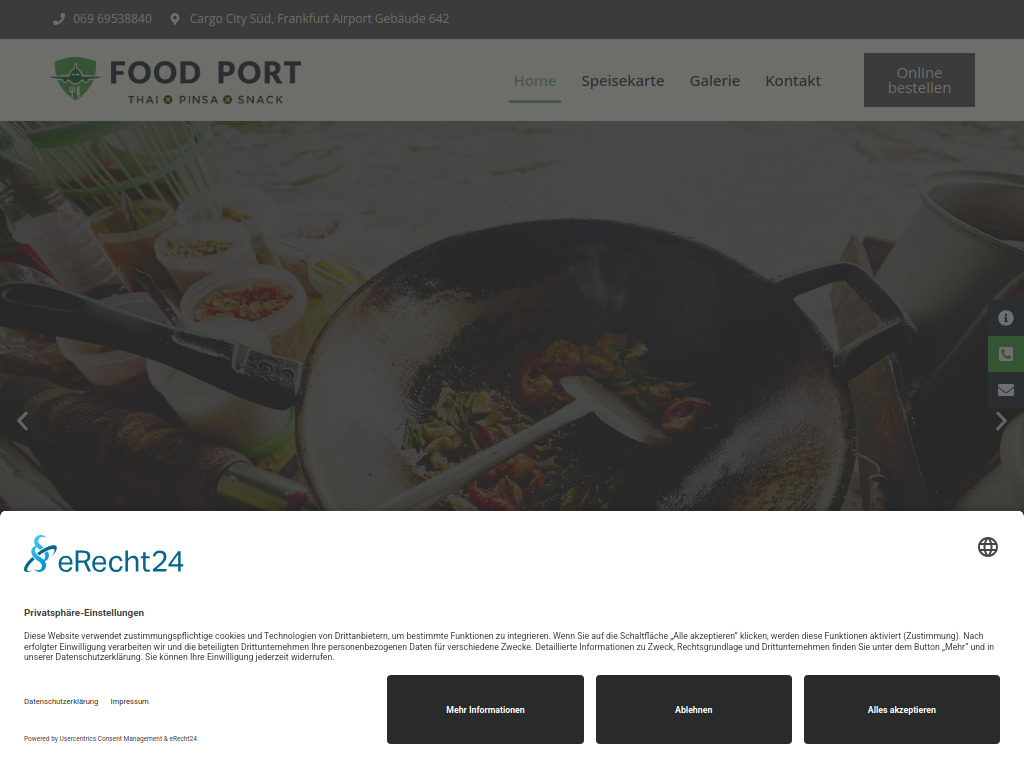Open the Galerie menu item
The image size is (1024, 768).
point(714,81)
